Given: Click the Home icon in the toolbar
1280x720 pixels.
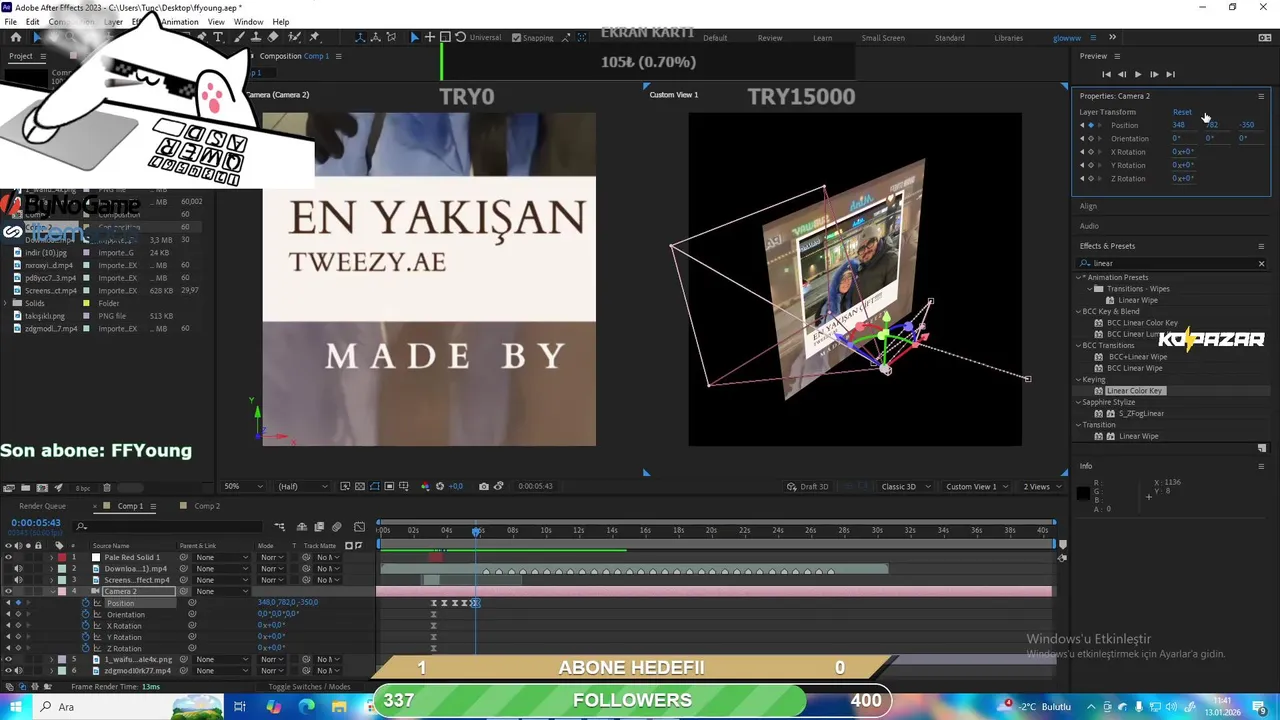Looking at the screenshot, I should tap(16, 37).
